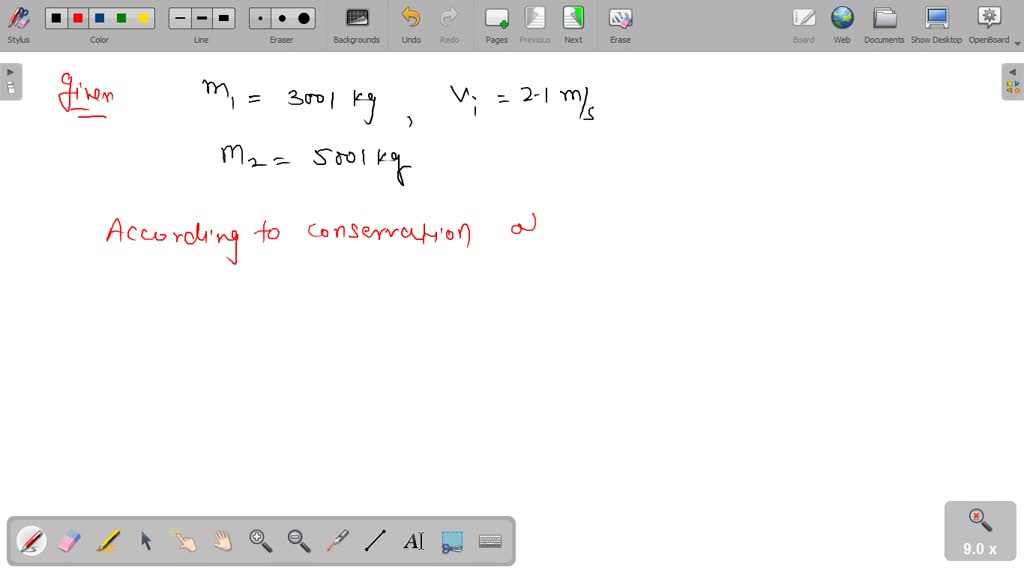Choose the large eraser size
The width and height of the screenshot is (1024, 576).
point(304,18)
